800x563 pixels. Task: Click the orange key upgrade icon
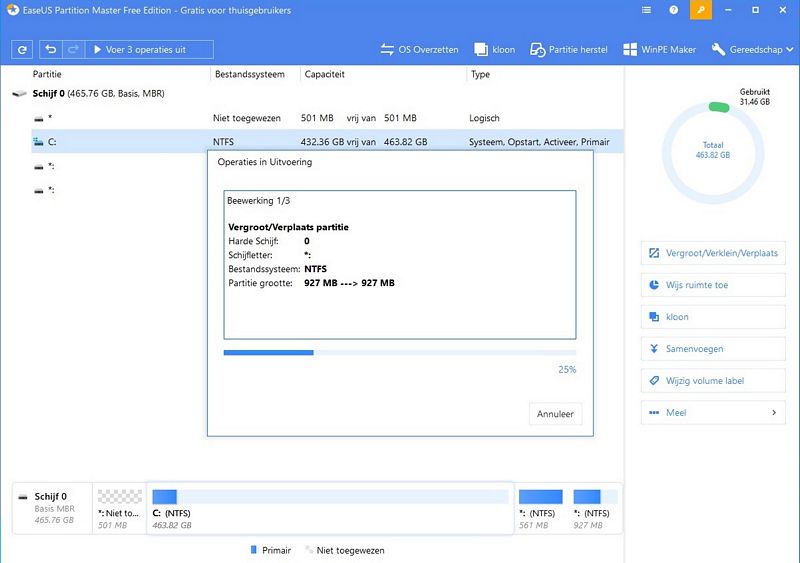pos(701,10)
